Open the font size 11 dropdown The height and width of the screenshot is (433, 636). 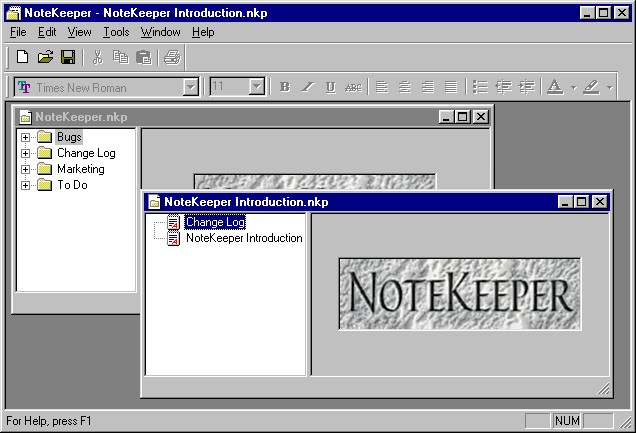click(x=256, y=87)
